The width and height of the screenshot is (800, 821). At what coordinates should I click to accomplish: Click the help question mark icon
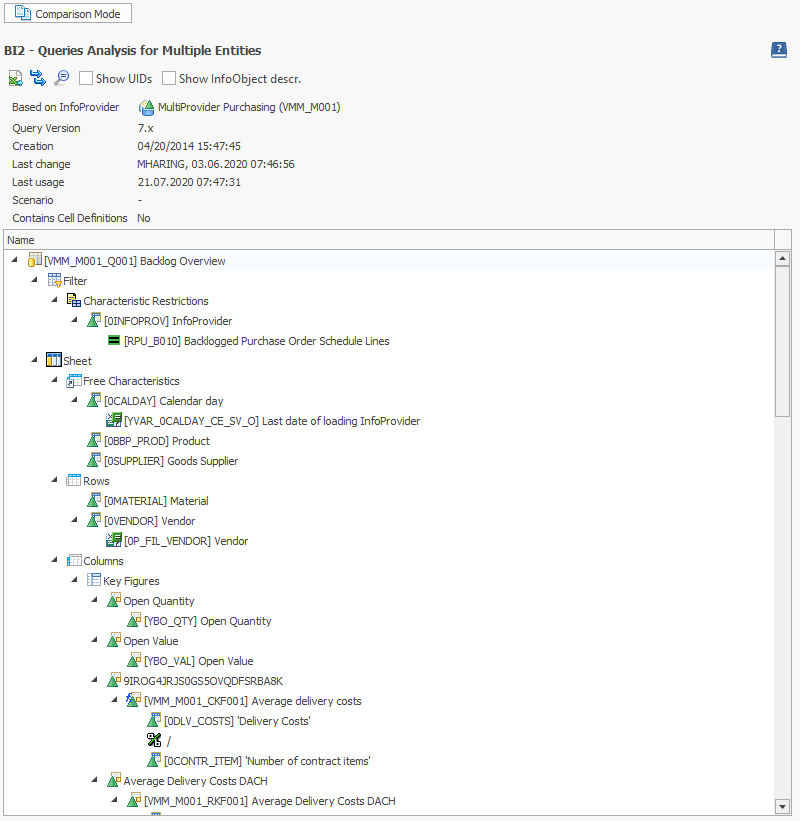[779, 49]
